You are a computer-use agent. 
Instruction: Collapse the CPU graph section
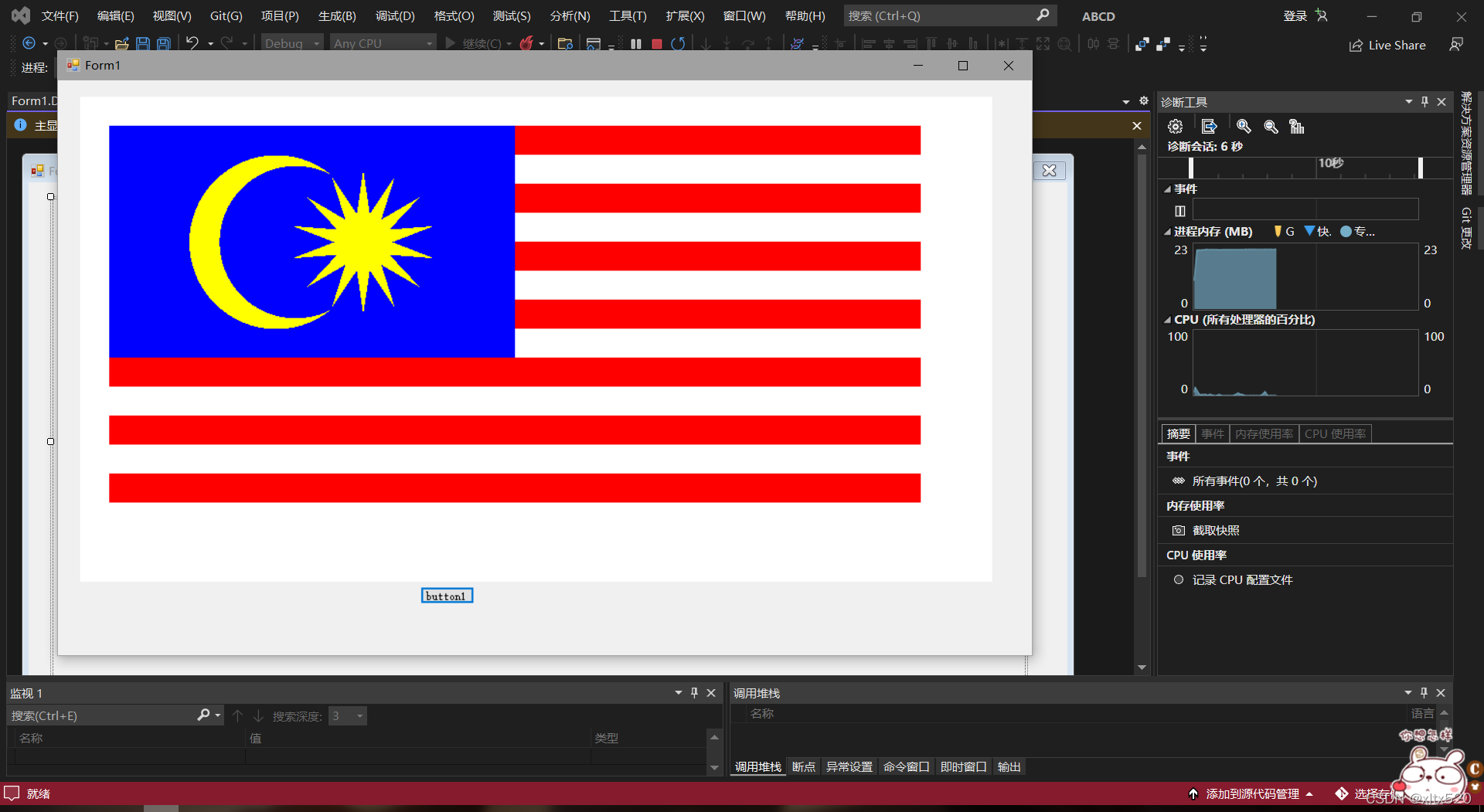pyautogui.click(x=1167, y=320)
